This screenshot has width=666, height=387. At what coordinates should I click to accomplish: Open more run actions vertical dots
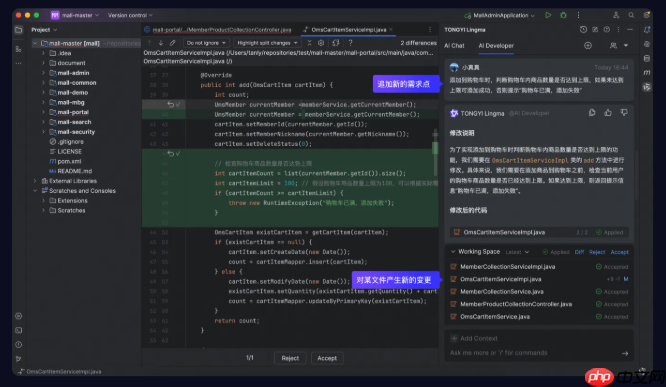coord(578,15)
